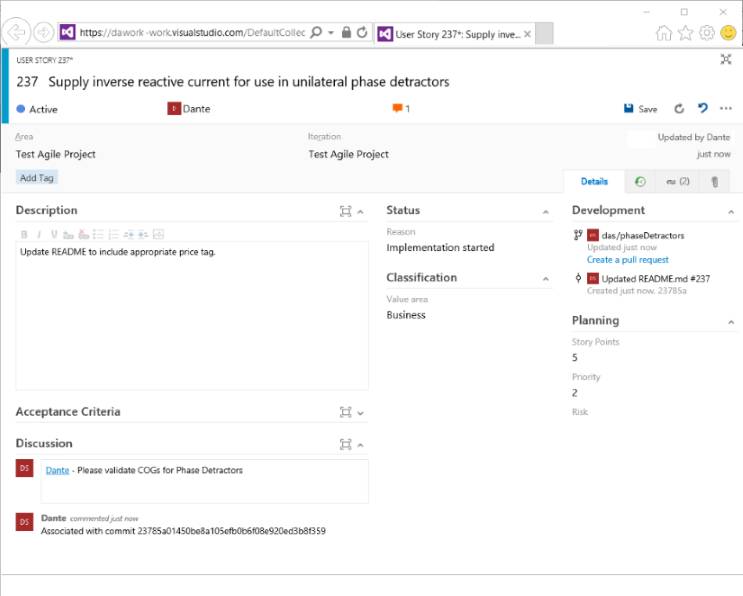
Task: Click the Risk field label
Action: 580,412
